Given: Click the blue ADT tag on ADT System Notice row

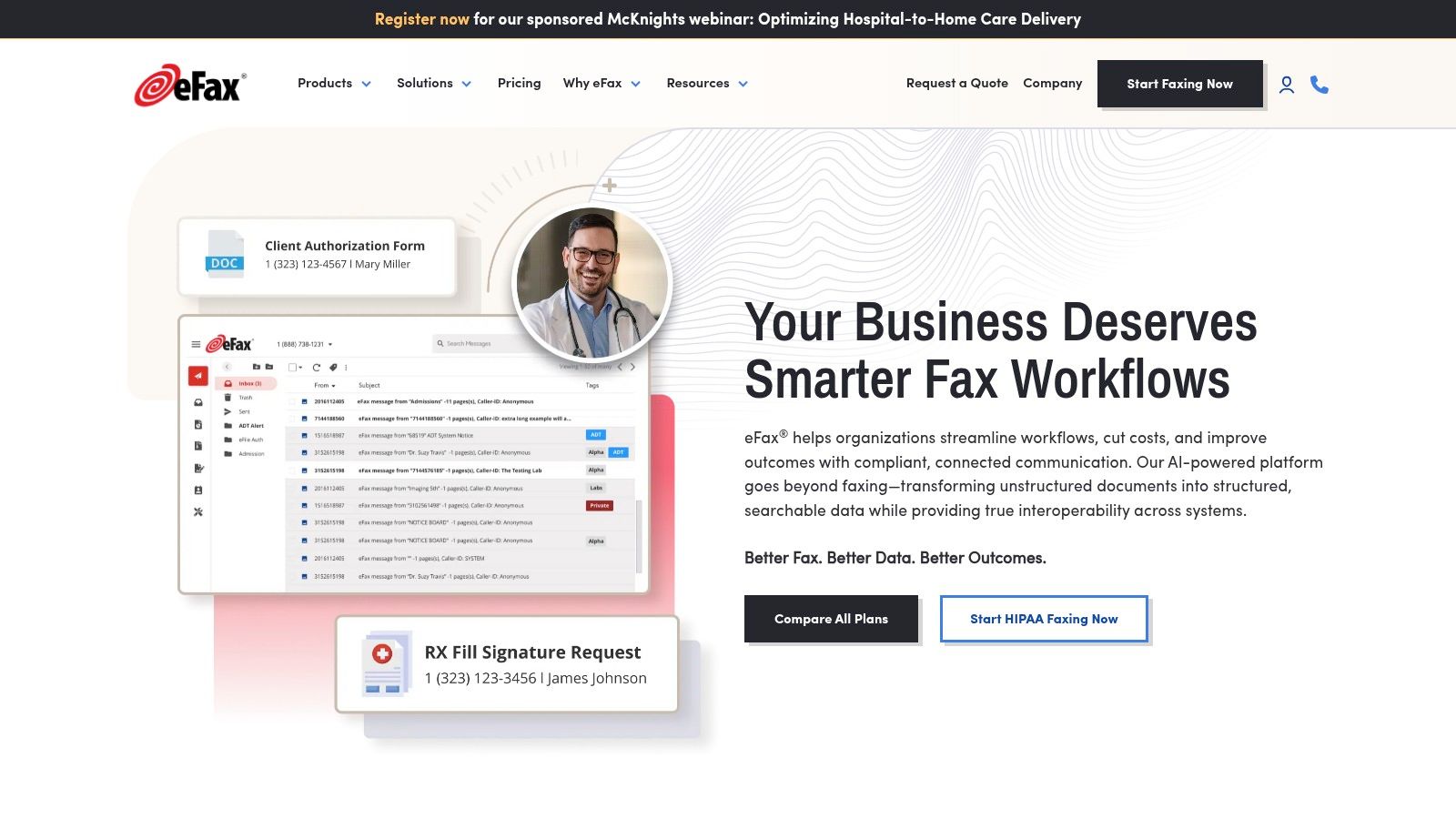Looking at the screenshot, I should point(596,435).
